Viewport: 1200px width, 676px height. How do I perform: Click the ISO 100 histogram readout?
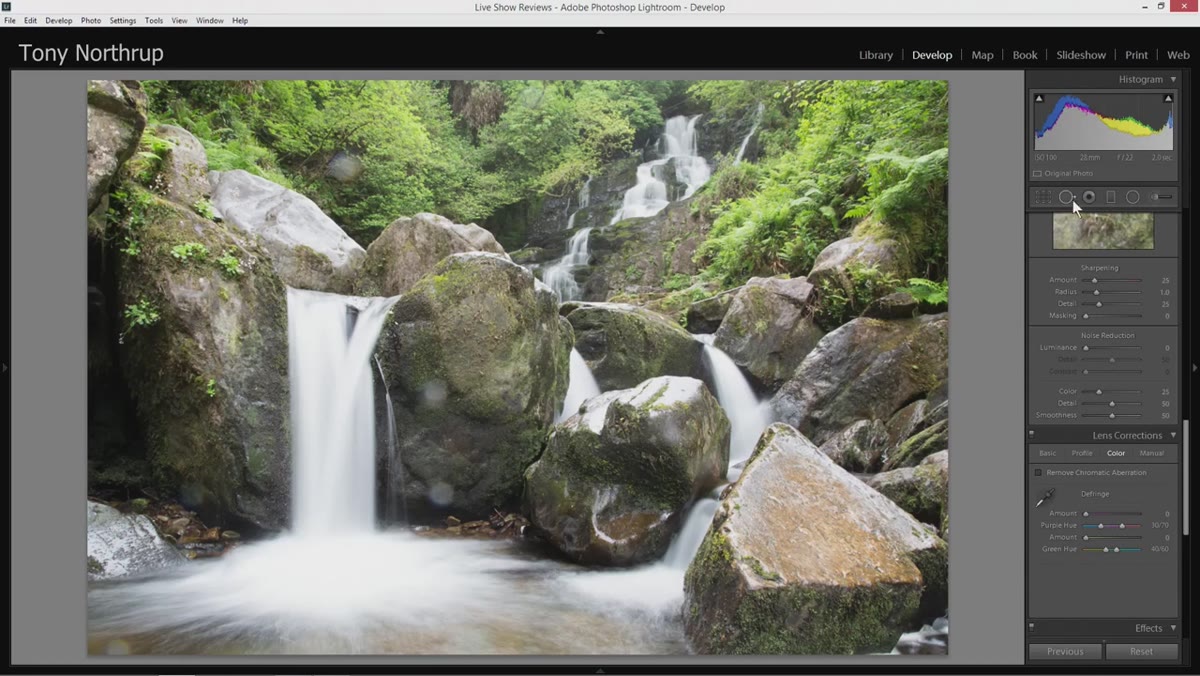[x=1046, y=158]
